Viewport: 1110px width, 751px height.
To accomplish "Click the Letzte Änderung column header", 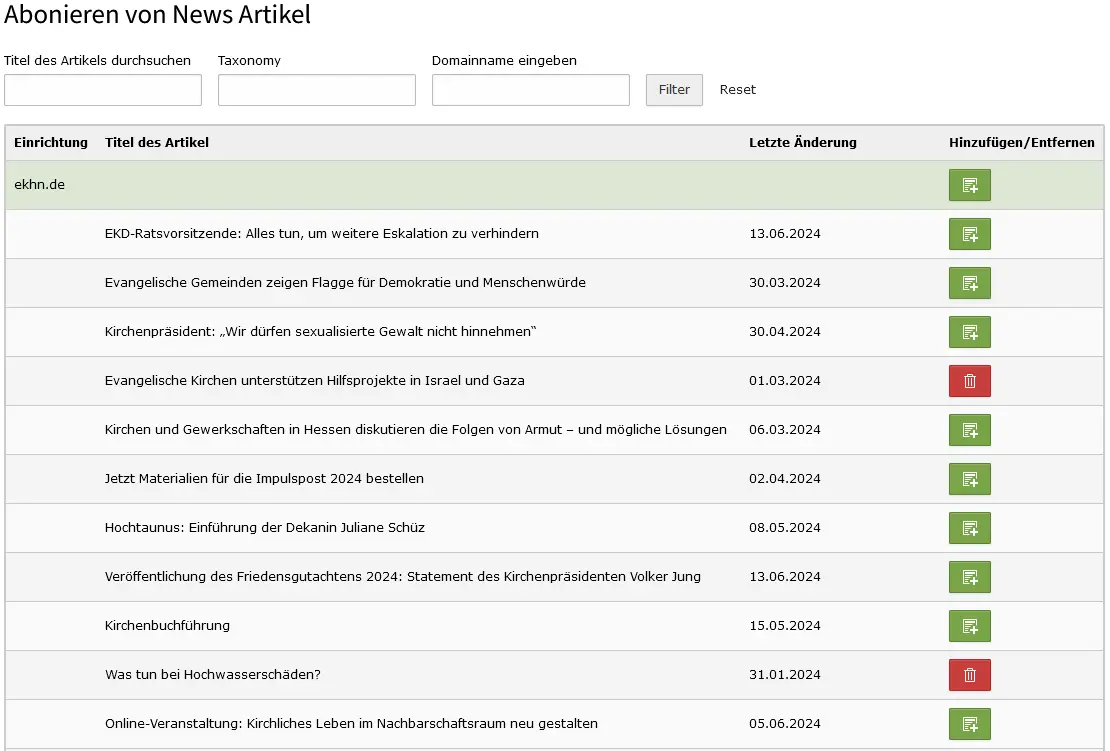I will [803, 142].
